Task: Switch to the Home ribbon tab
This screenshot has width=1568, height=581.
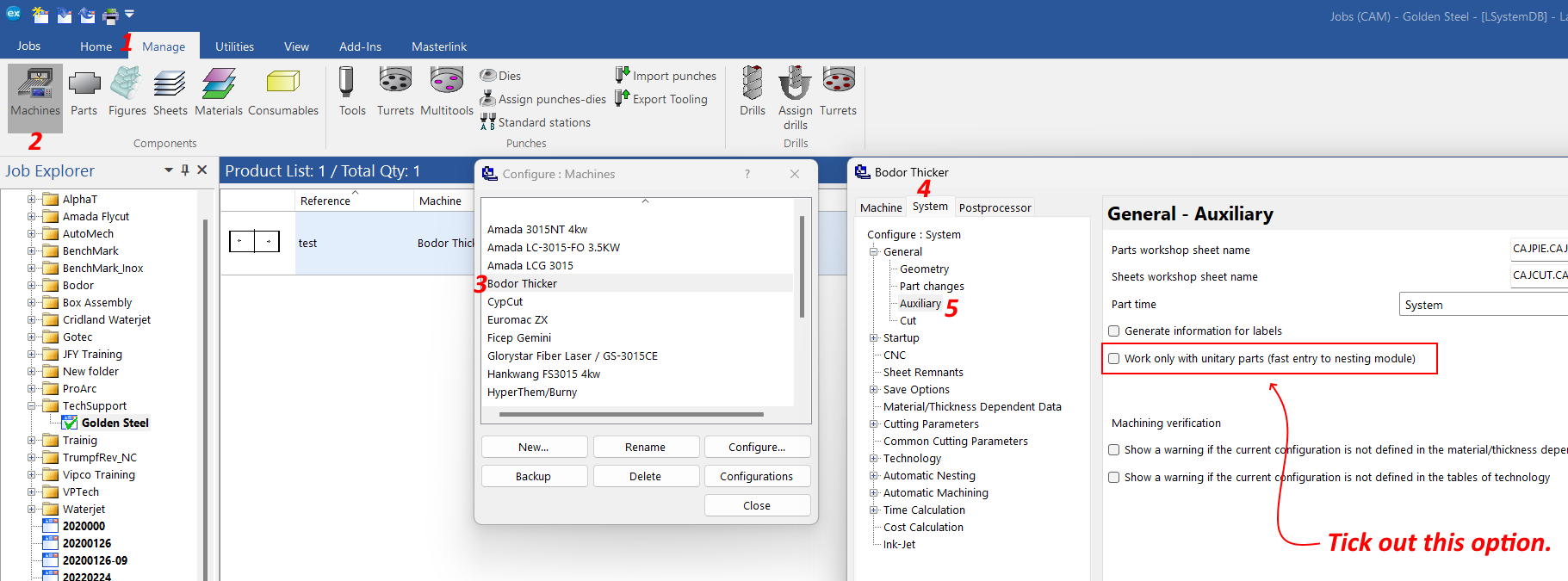Action: click(x=96, y=46)
